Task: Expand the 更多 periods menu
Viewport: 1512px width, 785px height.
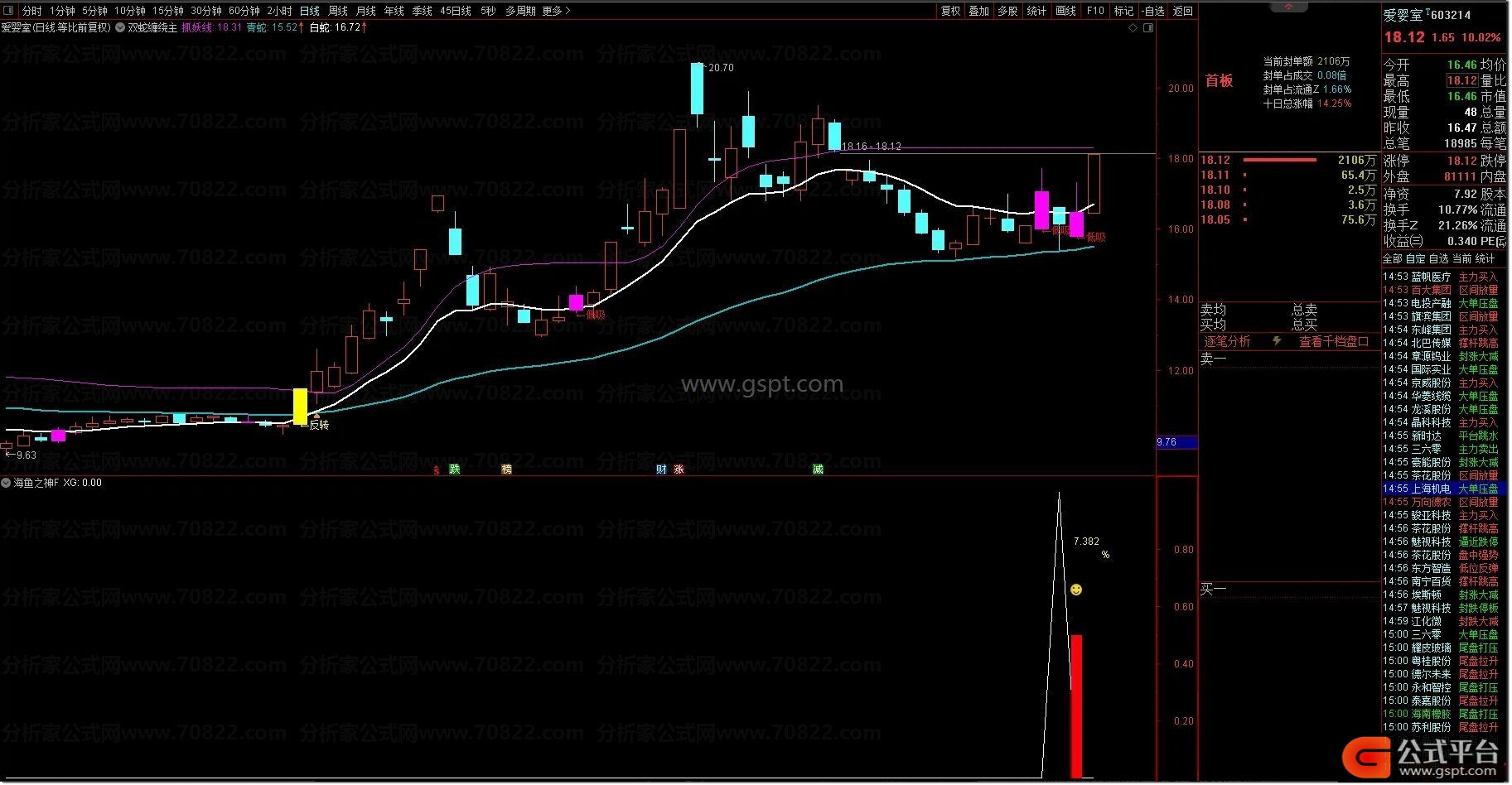Action: [556, 11]
